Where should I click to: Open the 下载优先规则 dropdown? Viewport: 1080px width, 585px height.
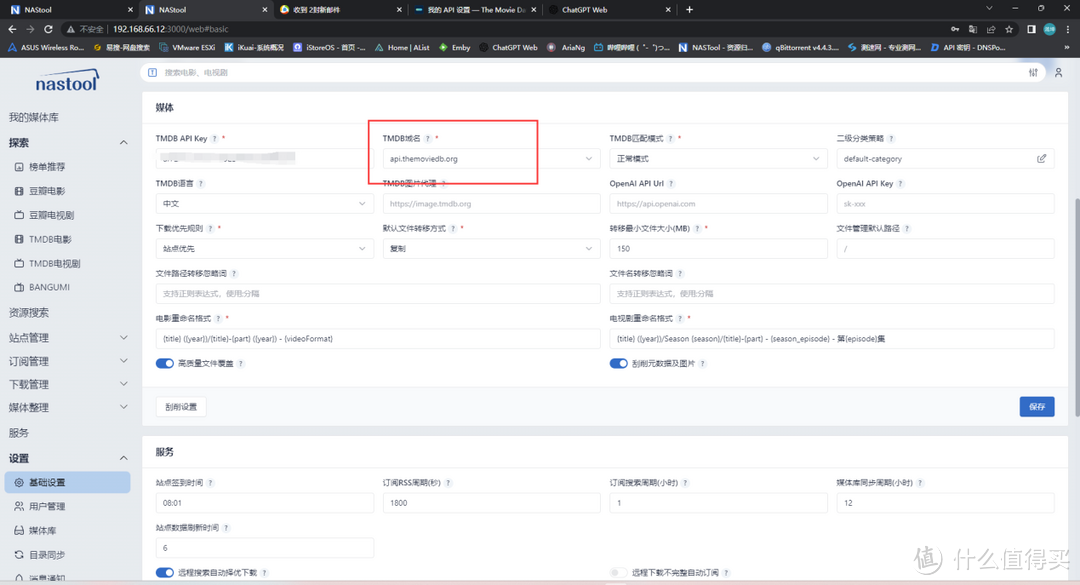[x=264, y=249]
